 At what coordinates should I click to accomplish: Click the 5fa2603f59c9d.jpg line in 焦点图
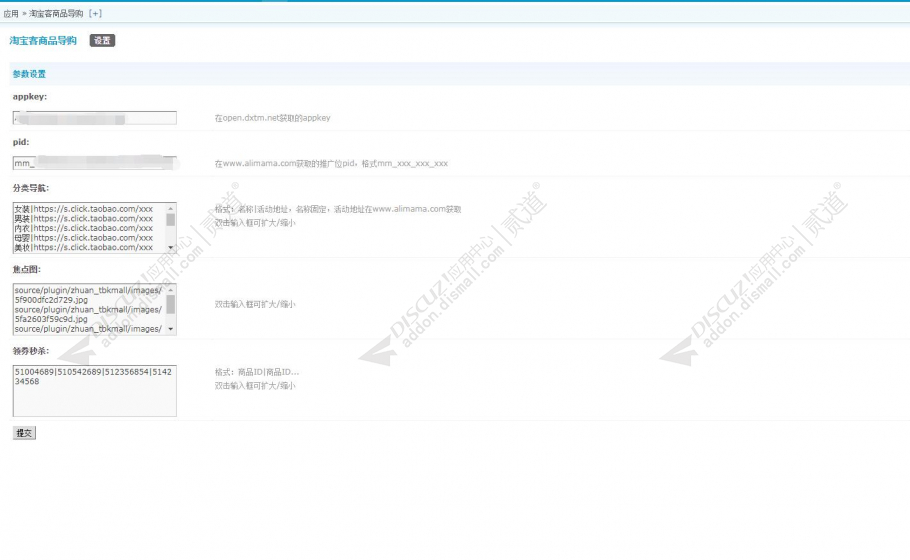point(52,319)
